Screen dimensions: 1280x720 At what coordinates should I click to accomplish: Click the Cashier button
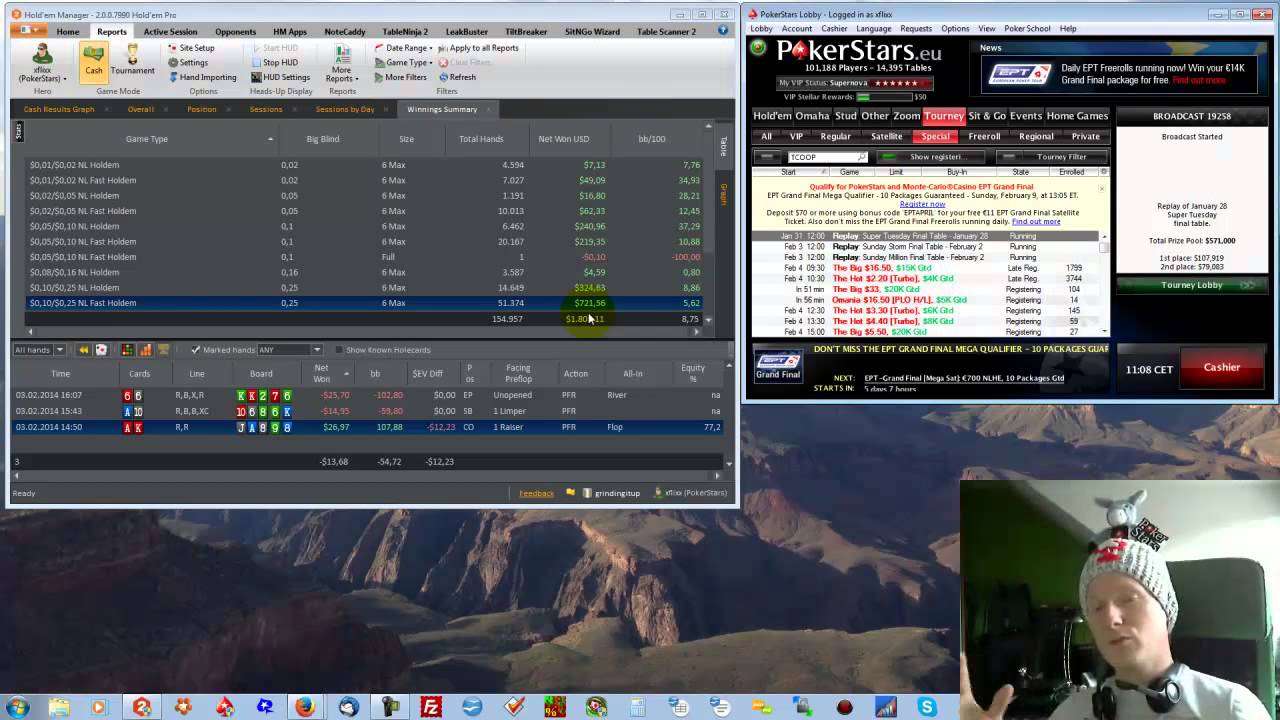click(1221, 367)
